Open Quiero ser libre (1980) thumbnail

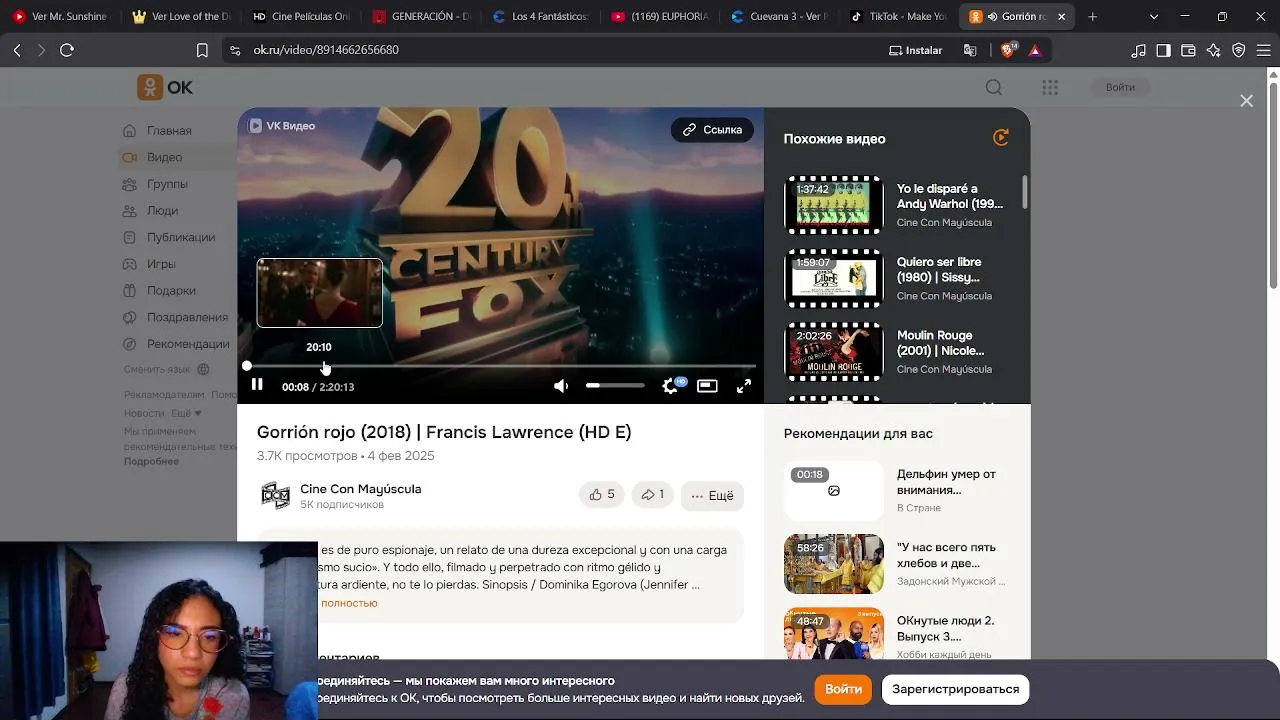point(833,278)
